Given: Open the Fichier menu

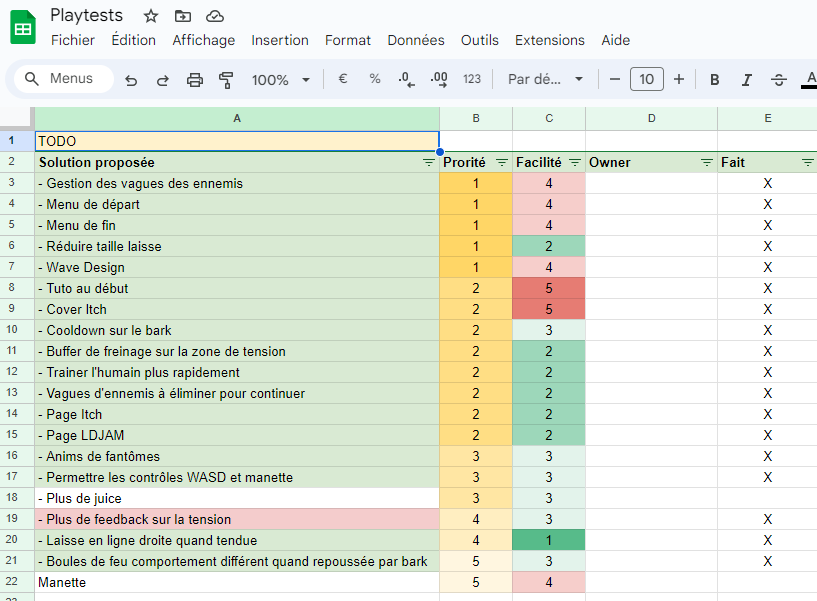Looking at the screenshot, I should click(73, 40).
